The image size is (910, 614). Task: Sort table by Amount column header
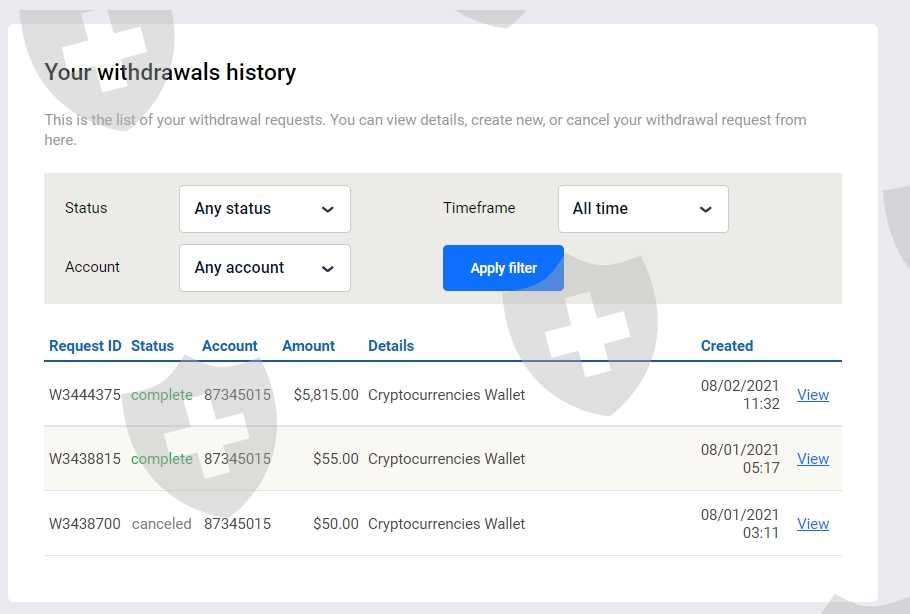click(x=308, y=346)
